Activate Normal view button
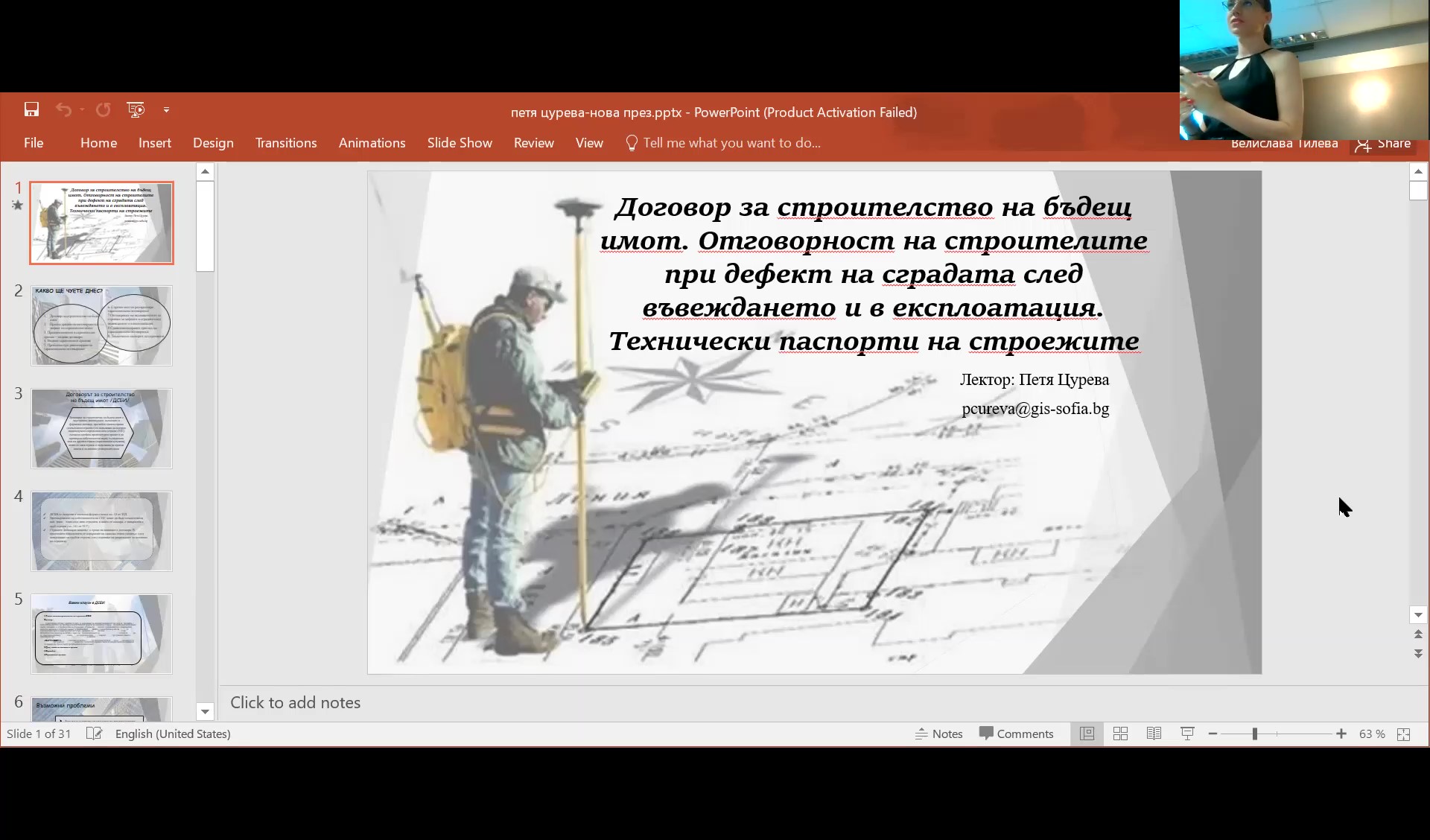Viewport: 1430px width, 840px height. [1087, 734]
